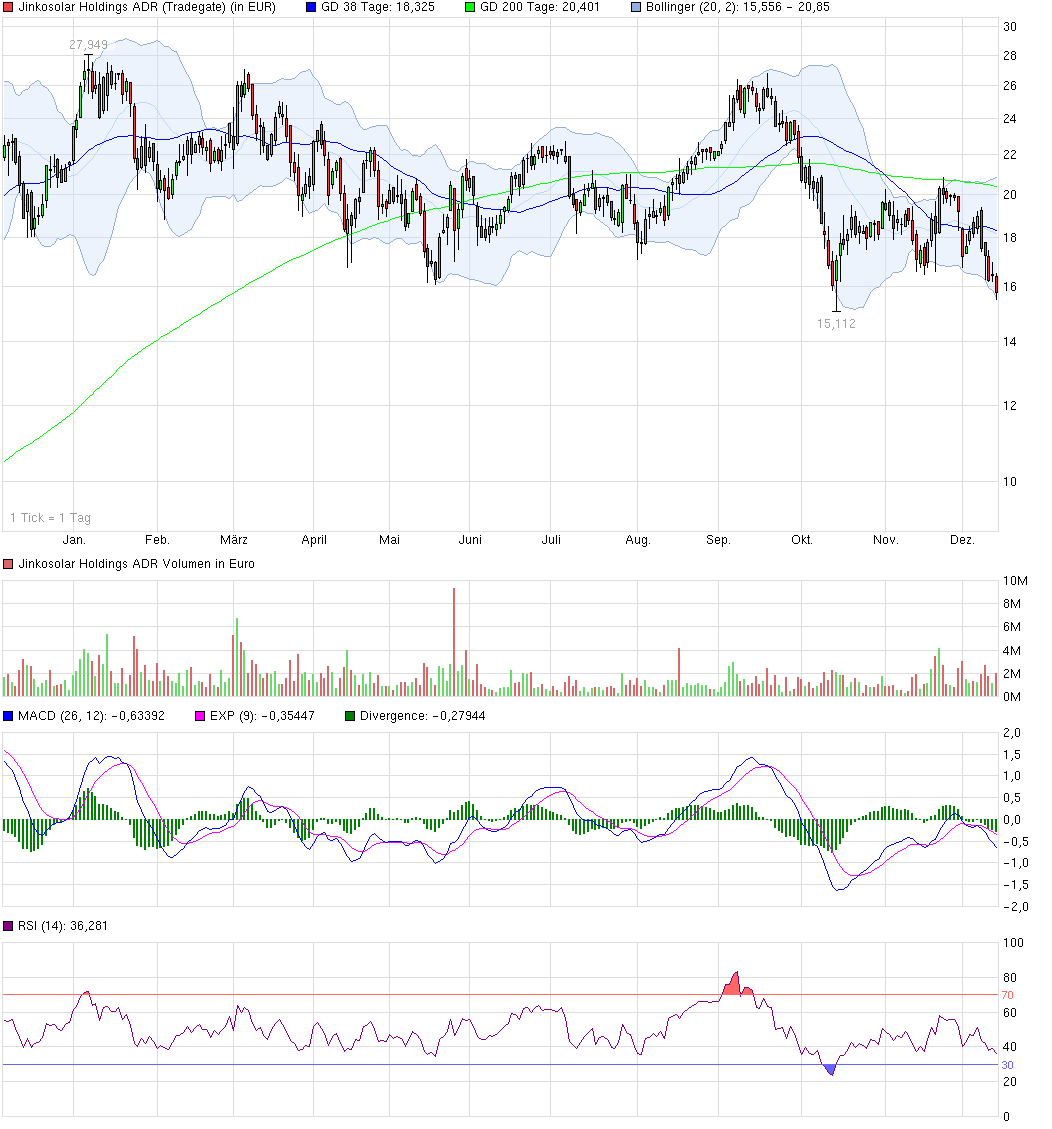The image size is (1052, 1129).
Task: Click the 27,949 high price label
Action: click(x=86, y=43)
